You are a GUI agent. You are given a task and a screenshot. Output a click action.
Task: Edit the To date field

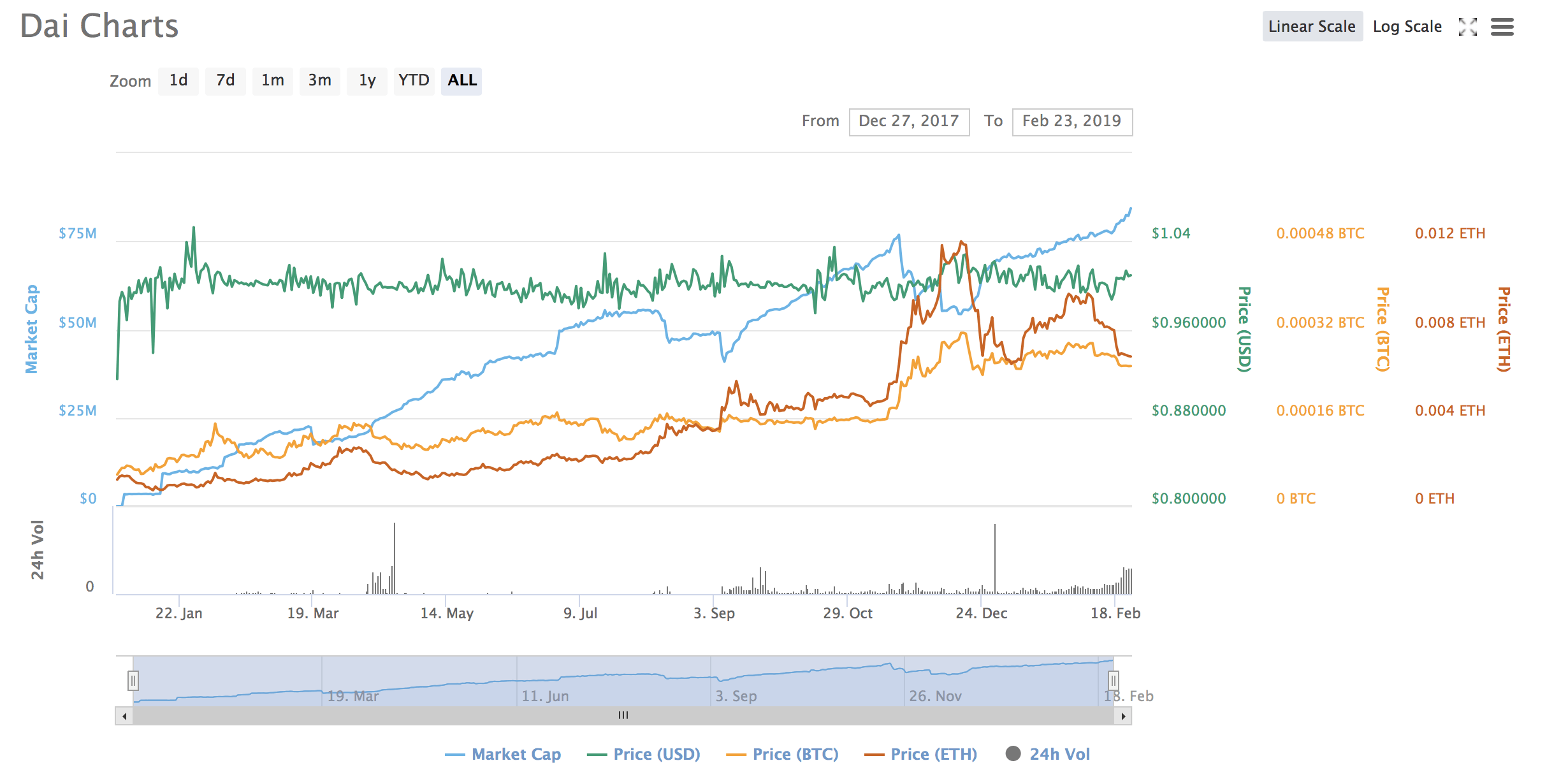(x=1072, y=122)
